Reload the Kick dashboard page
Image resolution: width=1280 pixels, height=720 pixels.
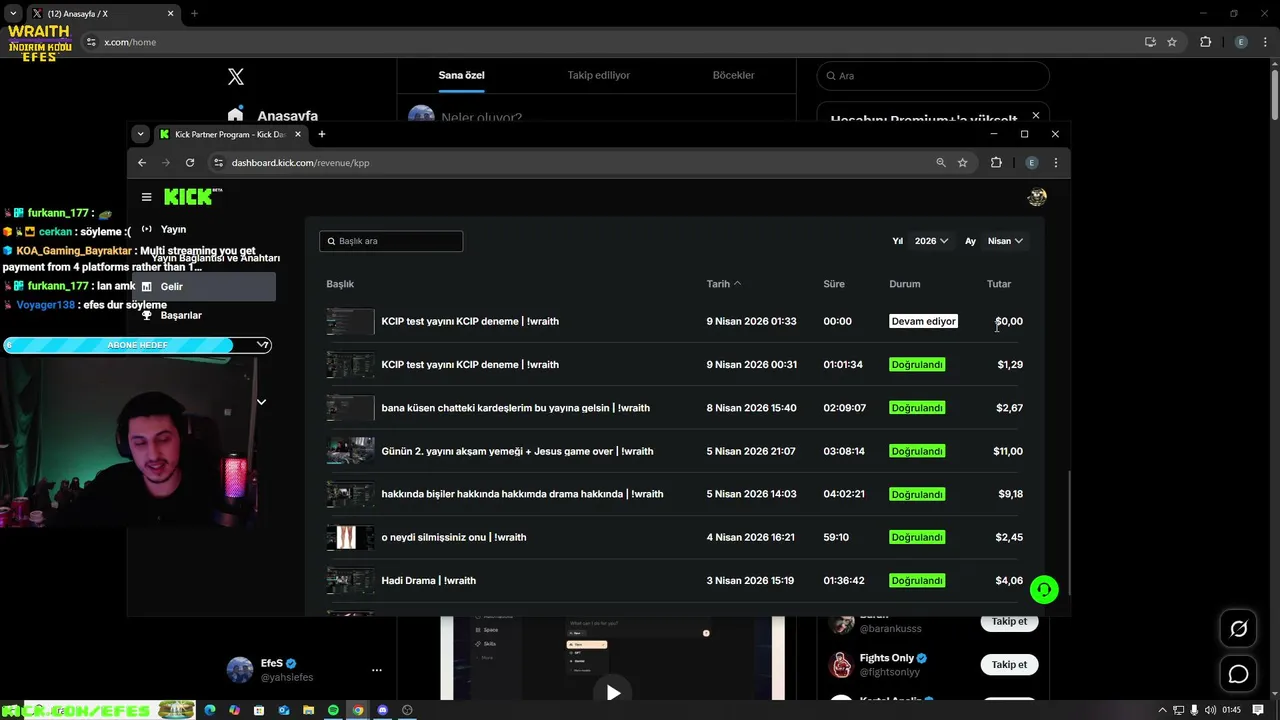(190, 162)
